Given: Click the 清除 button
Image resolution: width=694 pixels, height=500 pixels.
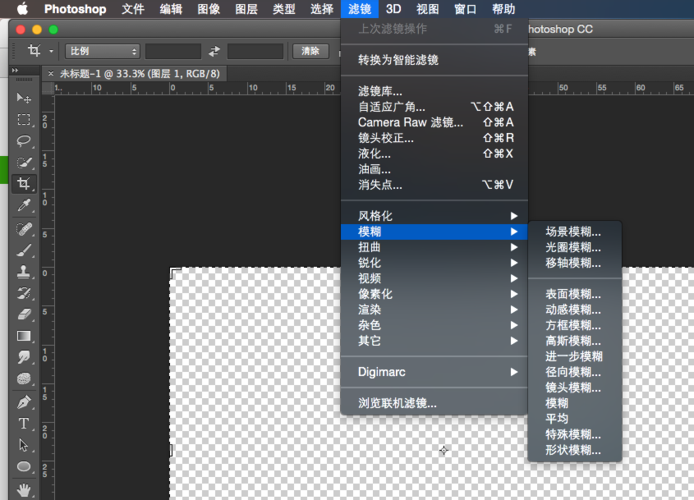Looking at the screenshot, I should (311, 51).
